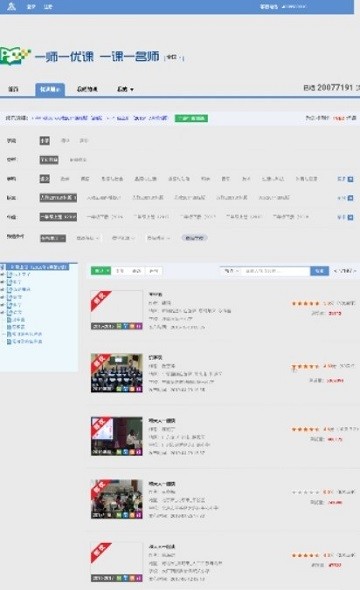Click green icon on fourth course thumbnail
The image size is (360, 590).
coord(119,515)
